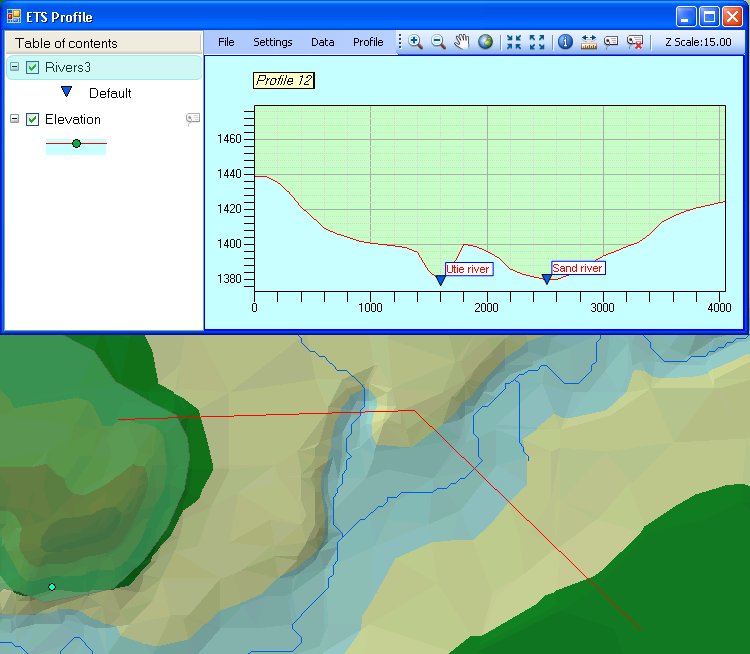Click the inward arrows fixed zoom icon
750x654 pixels.
514,42
